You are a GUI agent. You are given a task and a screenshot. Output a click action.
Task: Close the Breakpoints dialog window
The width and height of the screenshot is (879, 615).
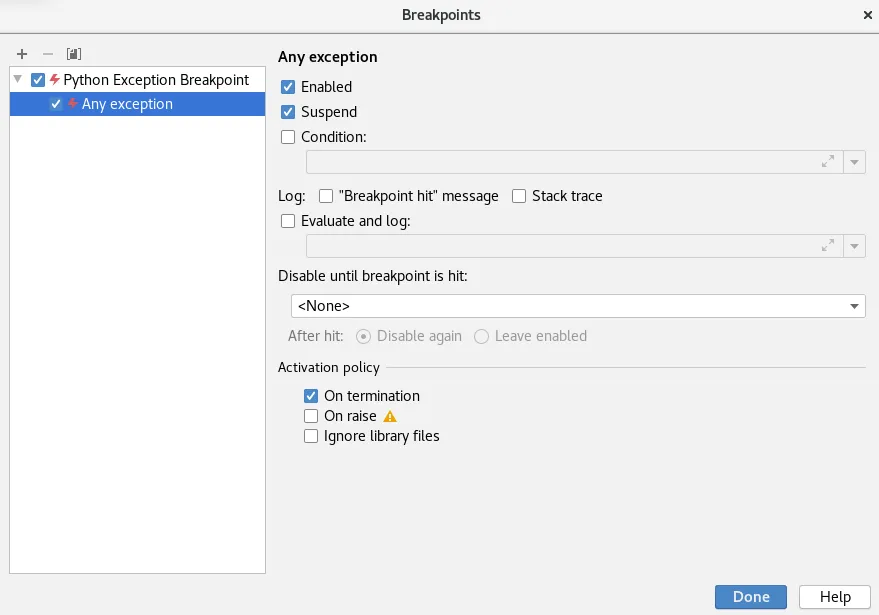[x=867, y=15]
